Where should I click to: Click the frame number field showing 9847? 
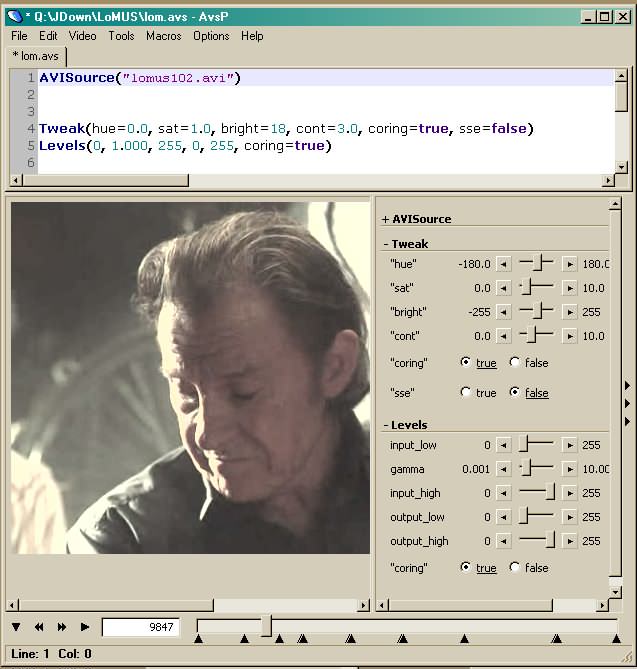click(x=140, y=627)
